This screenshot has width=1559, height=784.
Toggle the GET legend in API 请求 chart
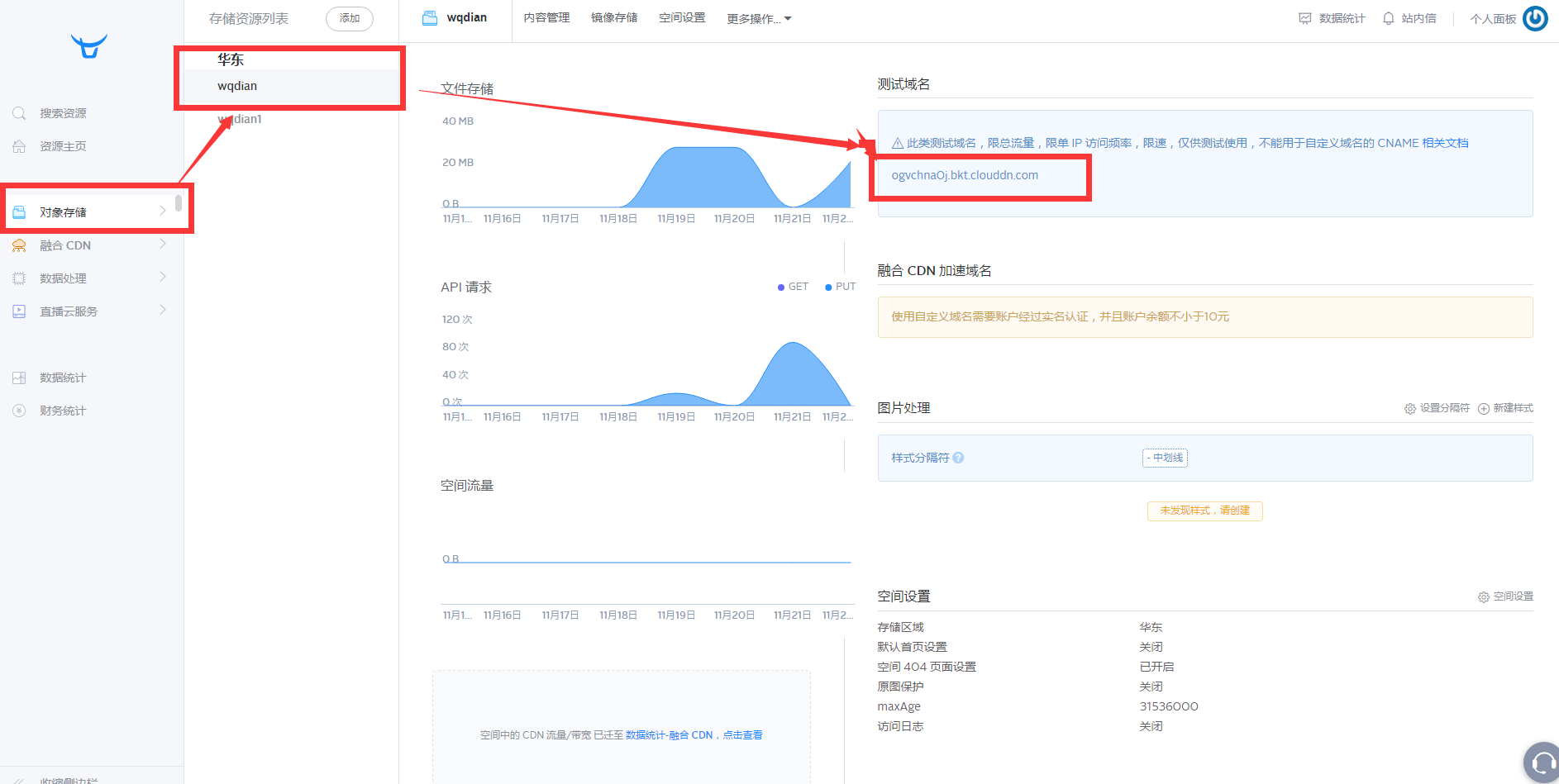[x=793, y=287]
